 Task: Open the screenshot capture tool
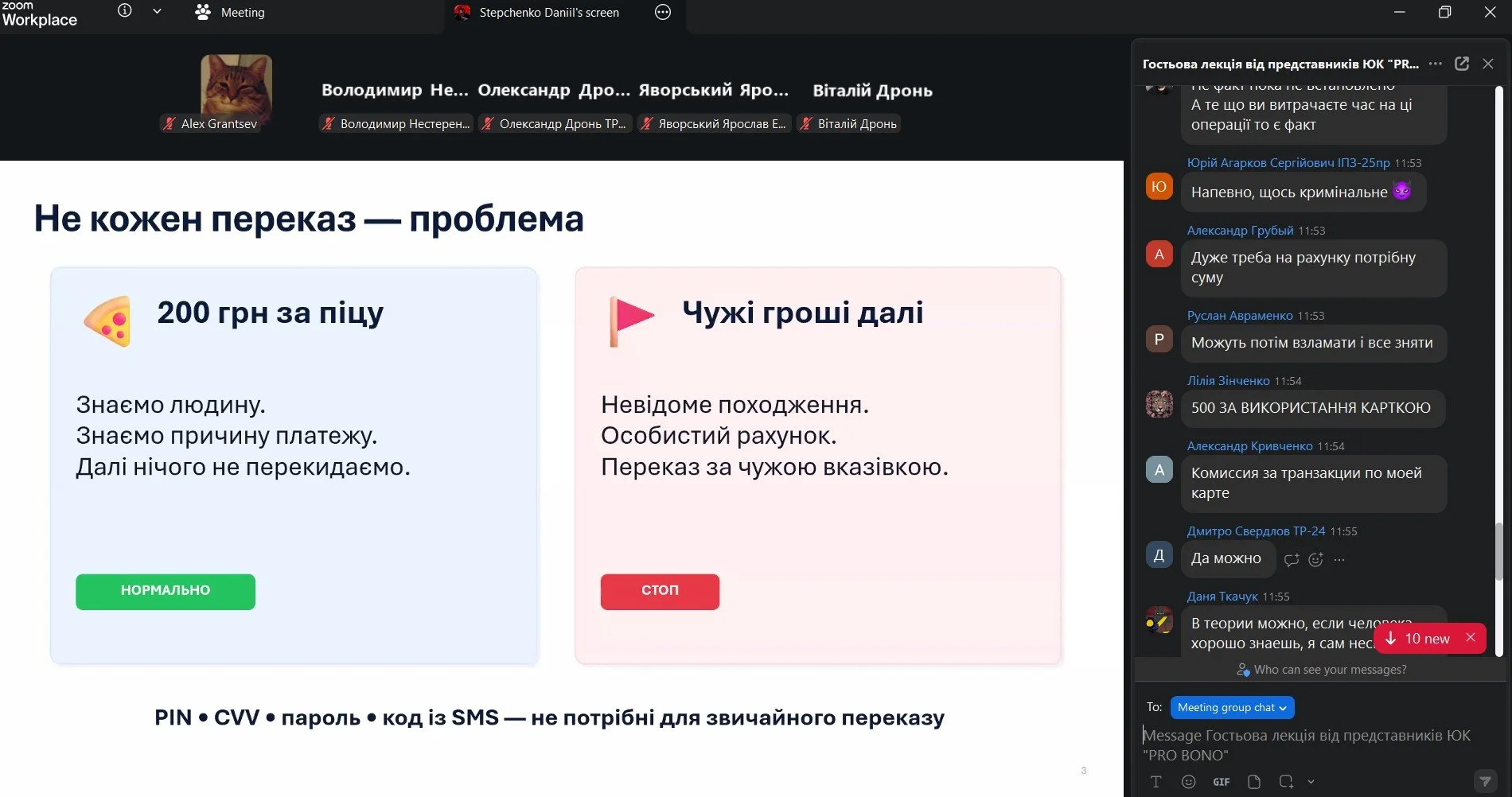tap(1286, 782)
